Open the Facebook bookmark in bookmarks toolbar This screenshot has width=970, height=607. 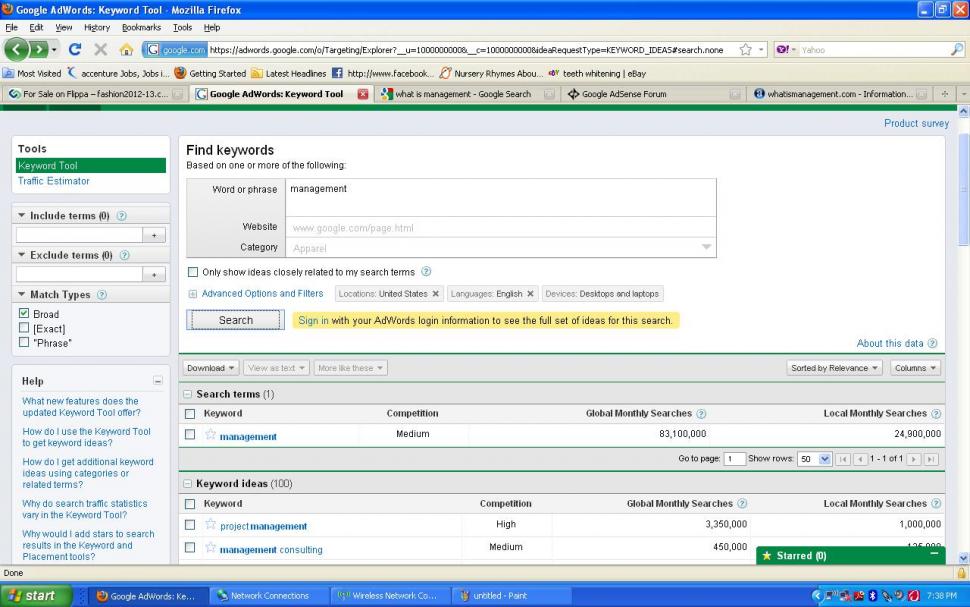(382, 74)
